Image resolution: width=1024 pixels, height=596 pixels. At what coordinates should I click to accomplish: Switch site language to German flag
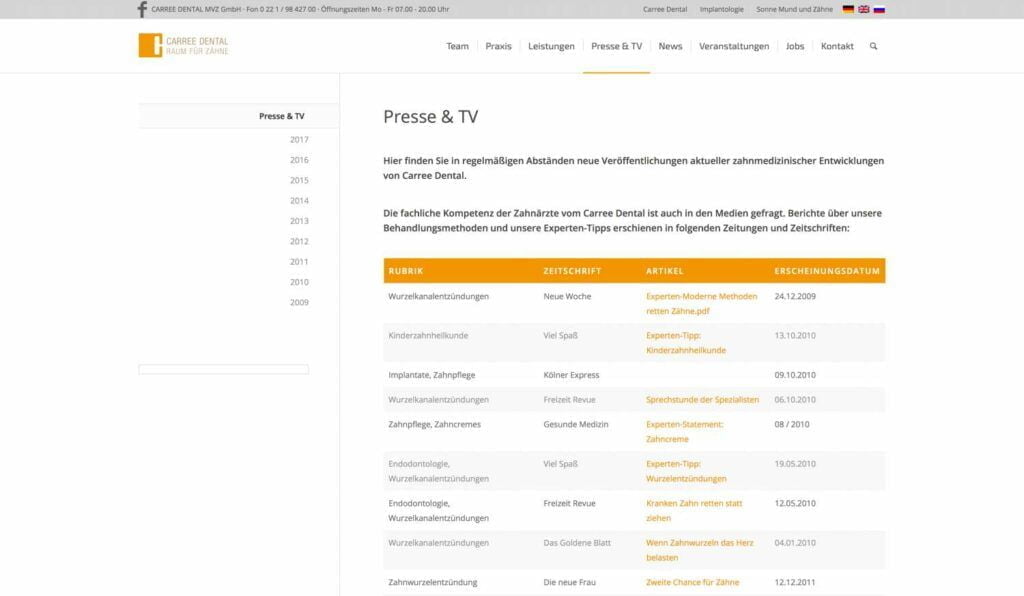[848, 9]
